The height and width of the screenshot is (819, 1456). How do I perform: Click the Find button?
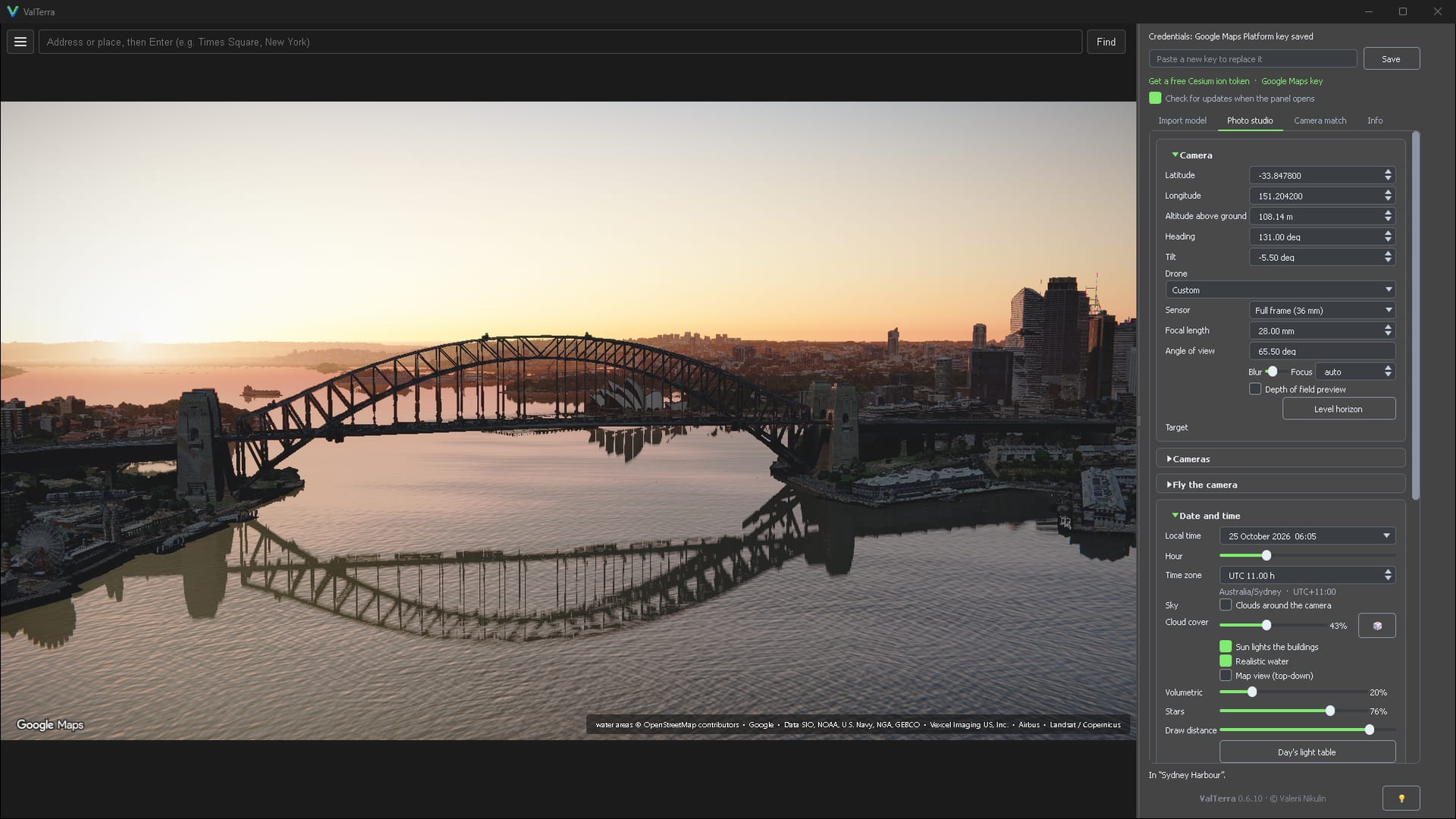tap(1106, 42)
